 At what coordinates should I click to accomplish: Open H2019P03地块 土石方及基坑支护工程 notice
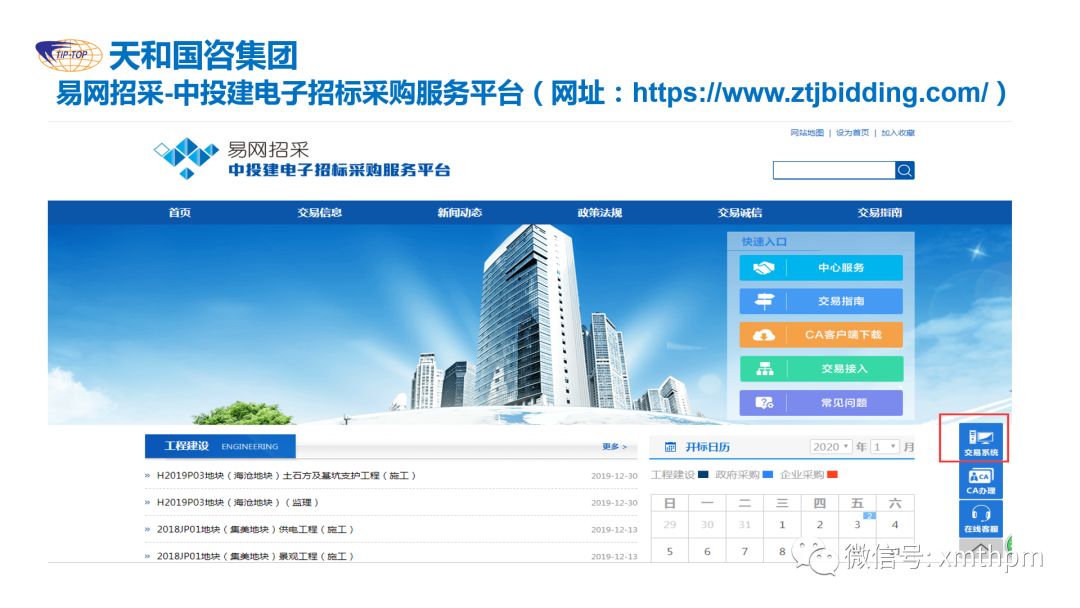click(x=287, y=476)
